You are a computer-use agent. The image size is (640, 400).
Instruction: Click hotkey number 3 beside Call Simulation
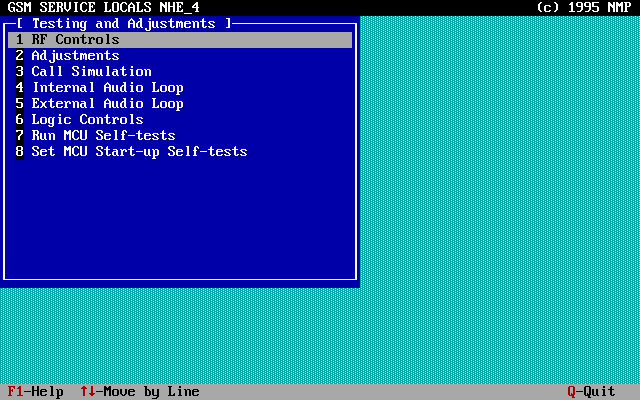pyautogui.click(x=19, y=72)
